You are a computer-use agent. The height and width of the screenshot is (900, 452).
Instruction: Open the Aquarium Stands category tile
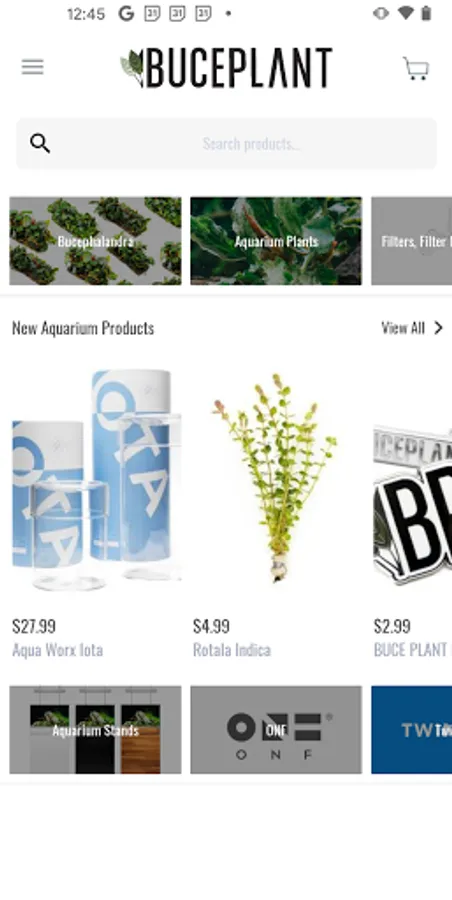point(95,730)
